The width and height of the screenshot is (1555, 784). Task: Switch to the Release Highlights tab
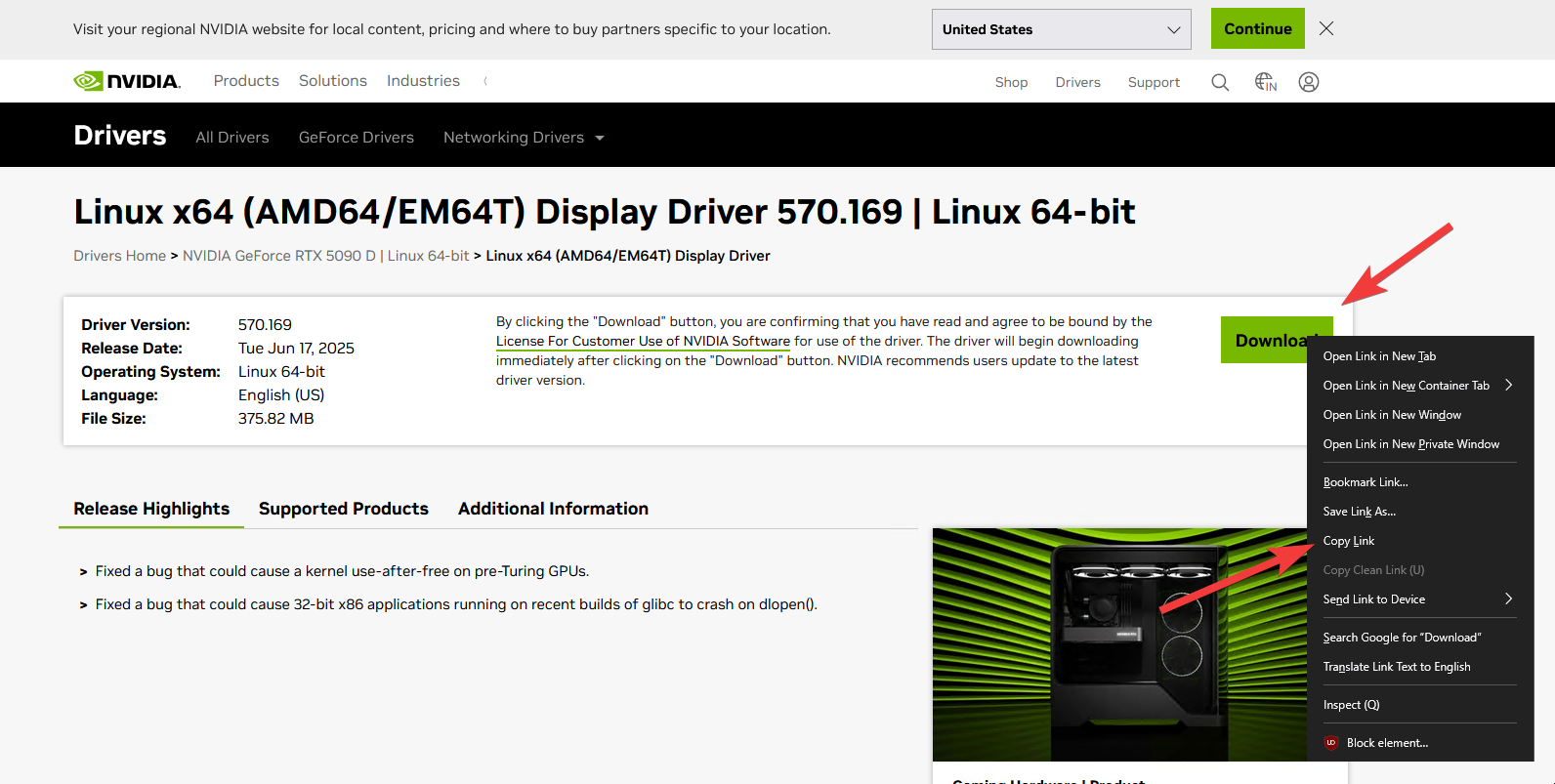[x=151, y=509]
